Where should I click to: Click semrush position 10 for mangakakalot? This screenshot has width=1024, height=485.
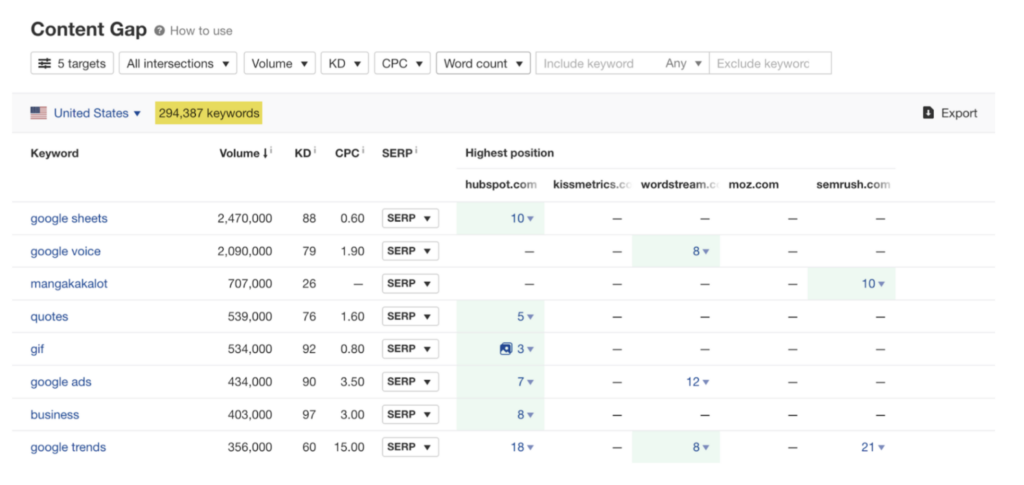(x=873, y=284)
